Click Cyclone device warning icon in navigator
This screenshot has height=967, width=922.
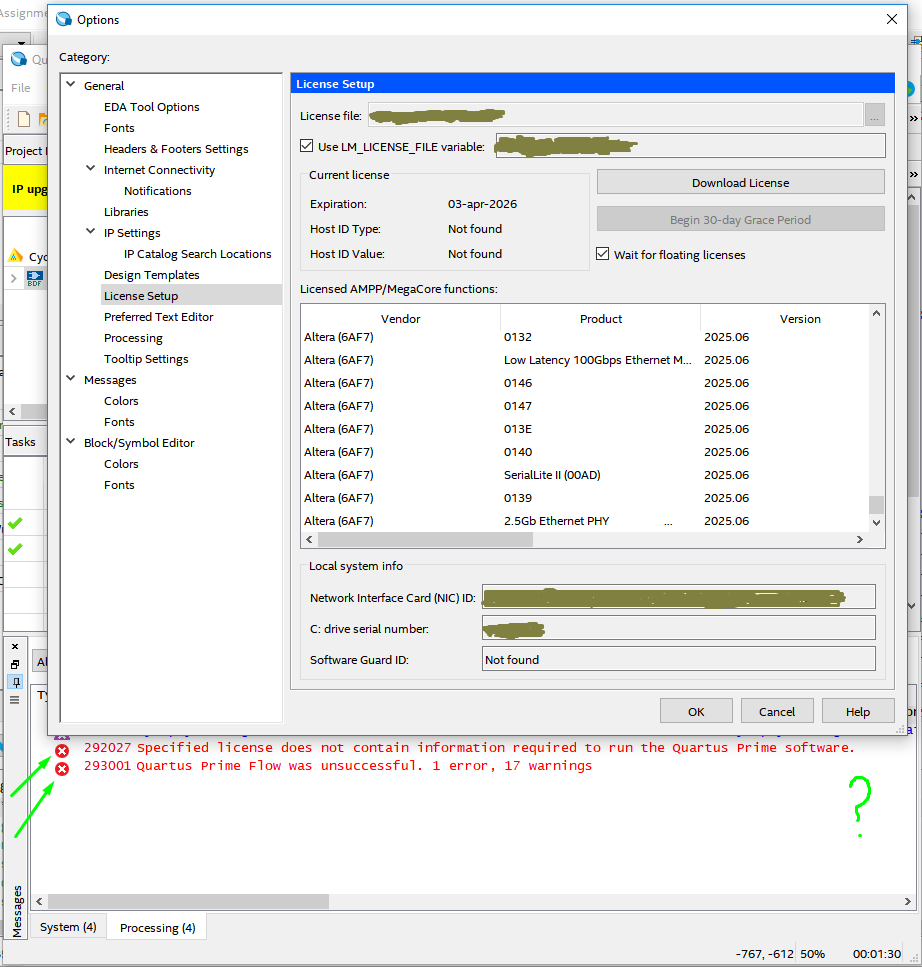(x=16, y=255)
